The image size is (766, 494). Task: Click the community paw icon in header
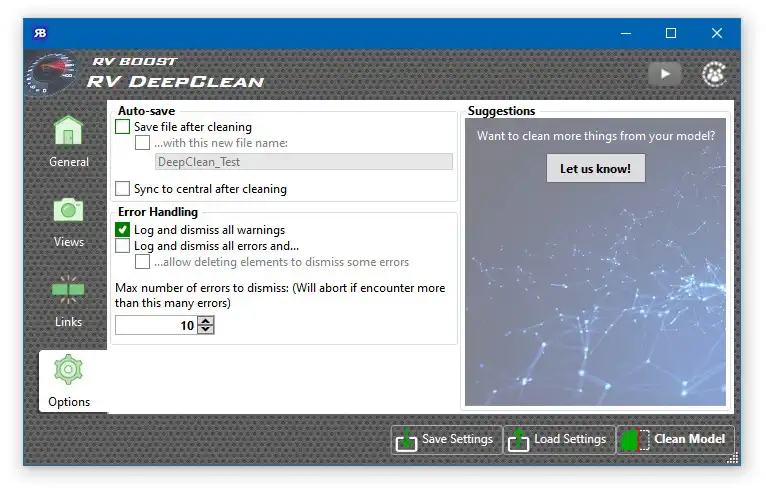714,74
